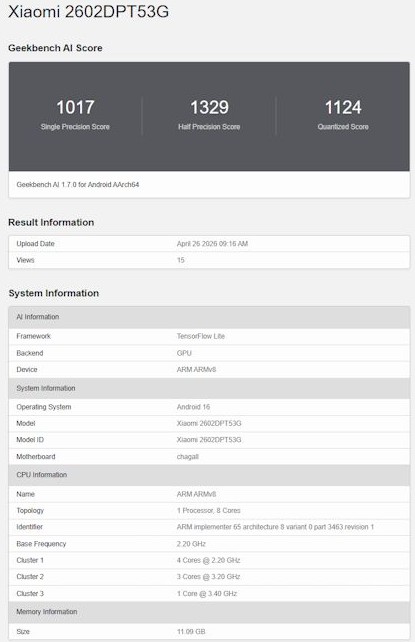Image resolution: width=415 pixels, height=642 pixels.
Task: Click the Cluster 1 label
Action: (x=30, y=560)
